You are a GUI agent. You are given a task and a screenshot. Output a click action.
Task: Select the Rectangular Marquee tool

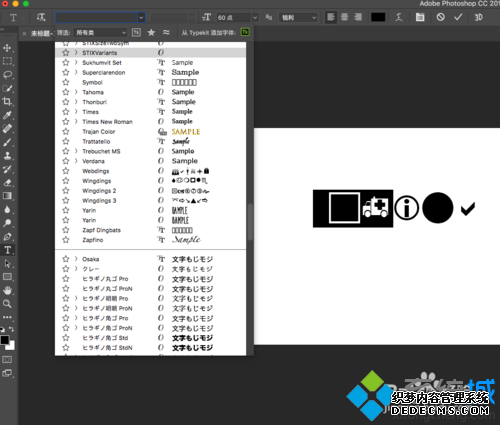point(7,61)
